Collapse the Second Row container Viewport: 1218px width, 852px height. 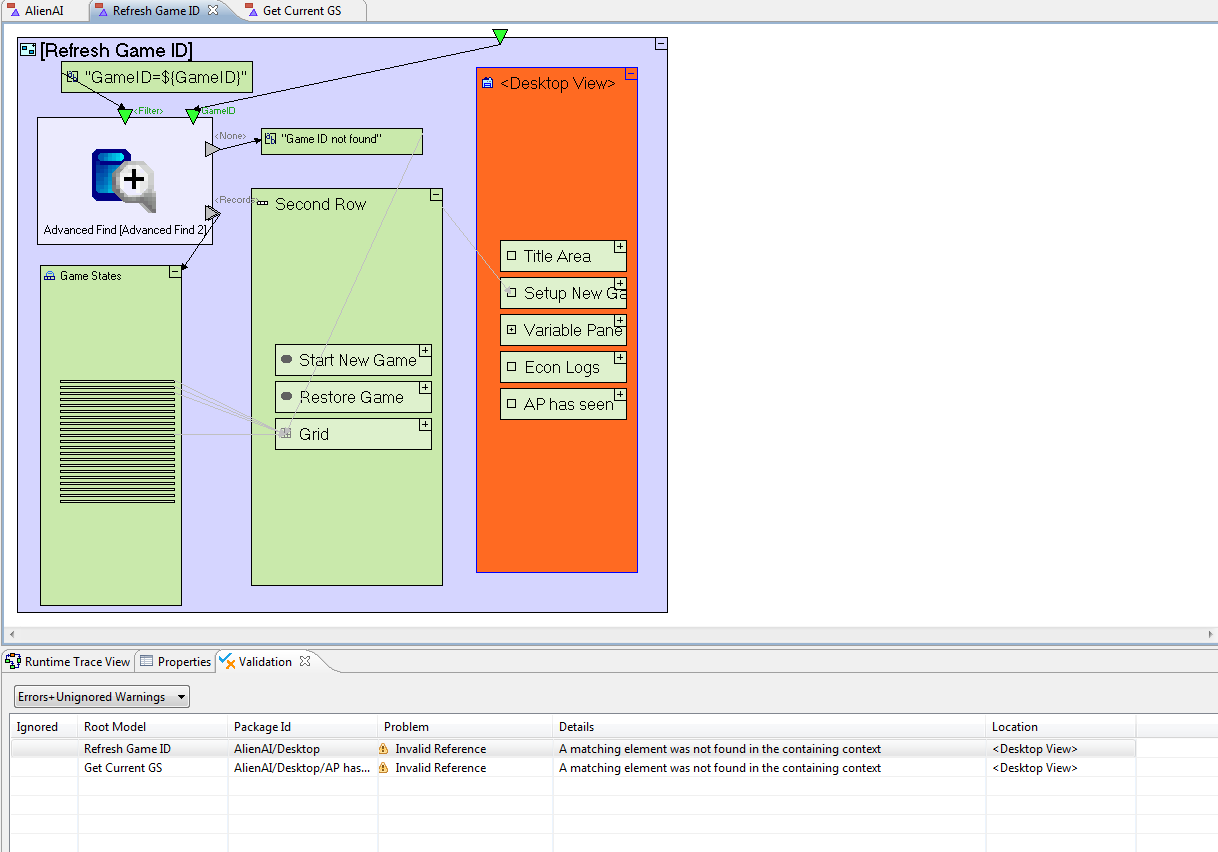(x=436, y=195)
